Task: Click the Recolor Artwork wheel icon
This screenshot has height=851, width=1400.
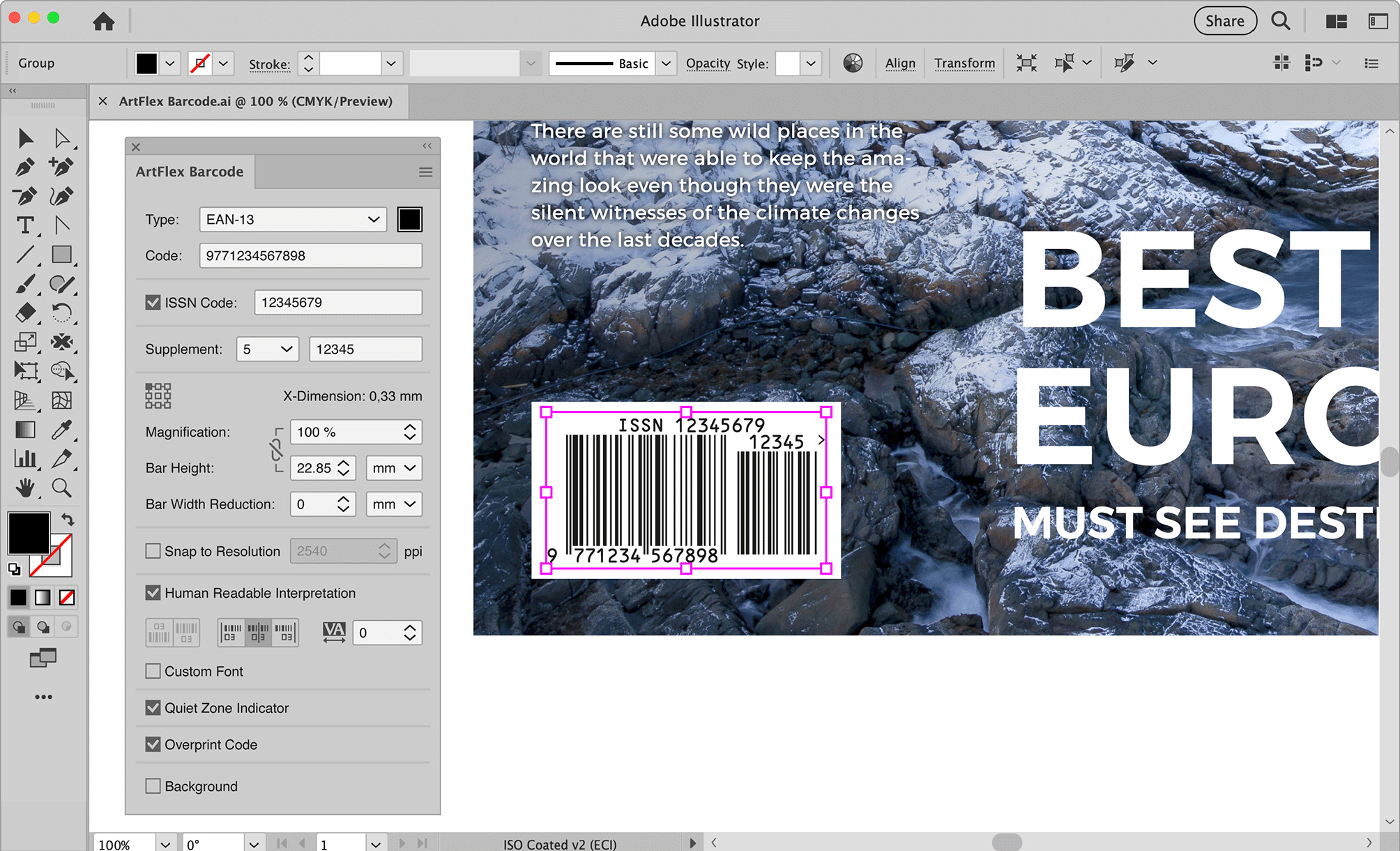Action: click(852, 63)
